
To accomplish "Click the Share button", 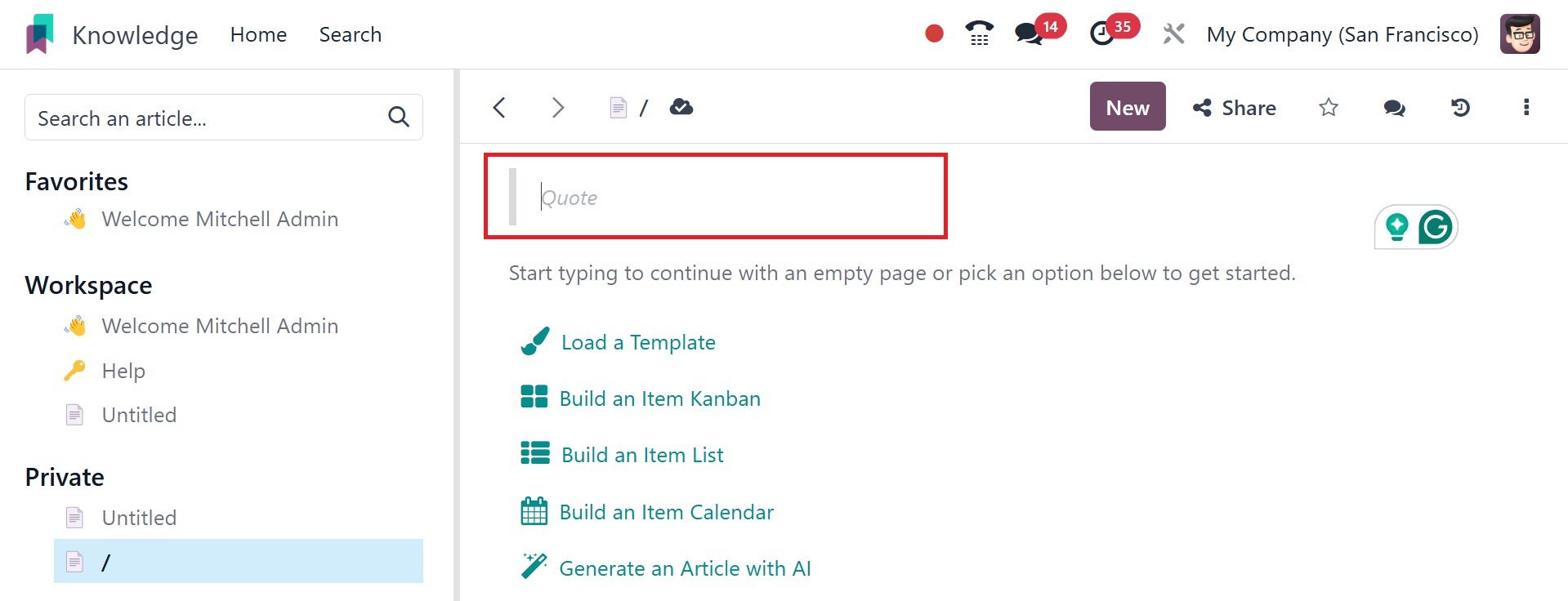I will 1235,108.
